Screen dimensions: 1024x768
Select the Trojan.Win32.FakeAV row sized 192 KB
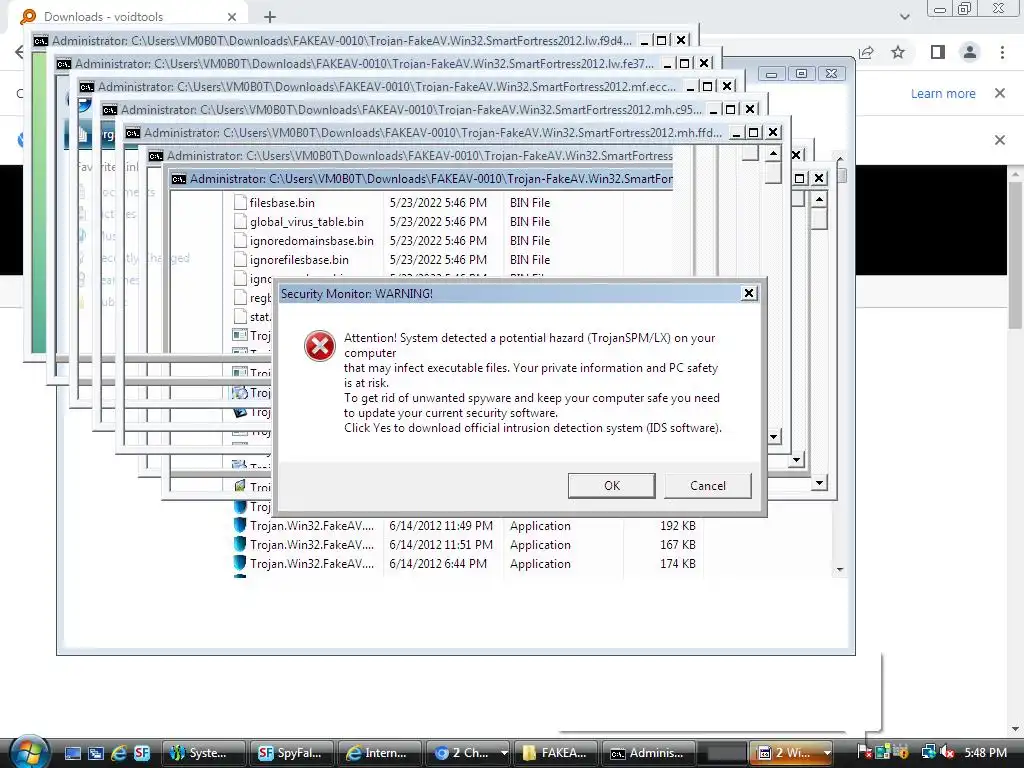(x=466, y=526)
